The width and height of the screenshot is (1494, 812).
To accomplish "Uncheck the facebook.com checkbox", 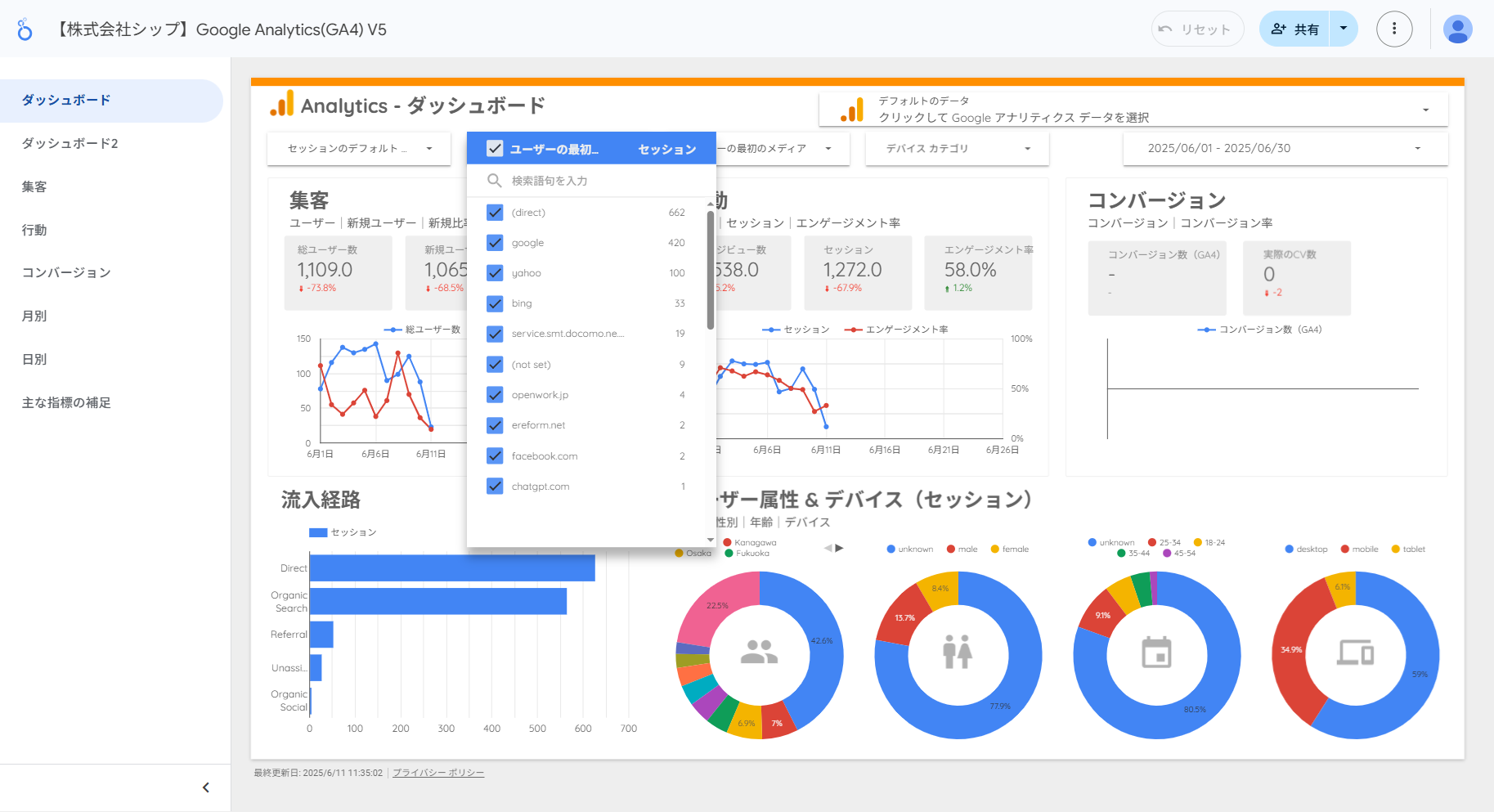I will click(x=495, y=456).
